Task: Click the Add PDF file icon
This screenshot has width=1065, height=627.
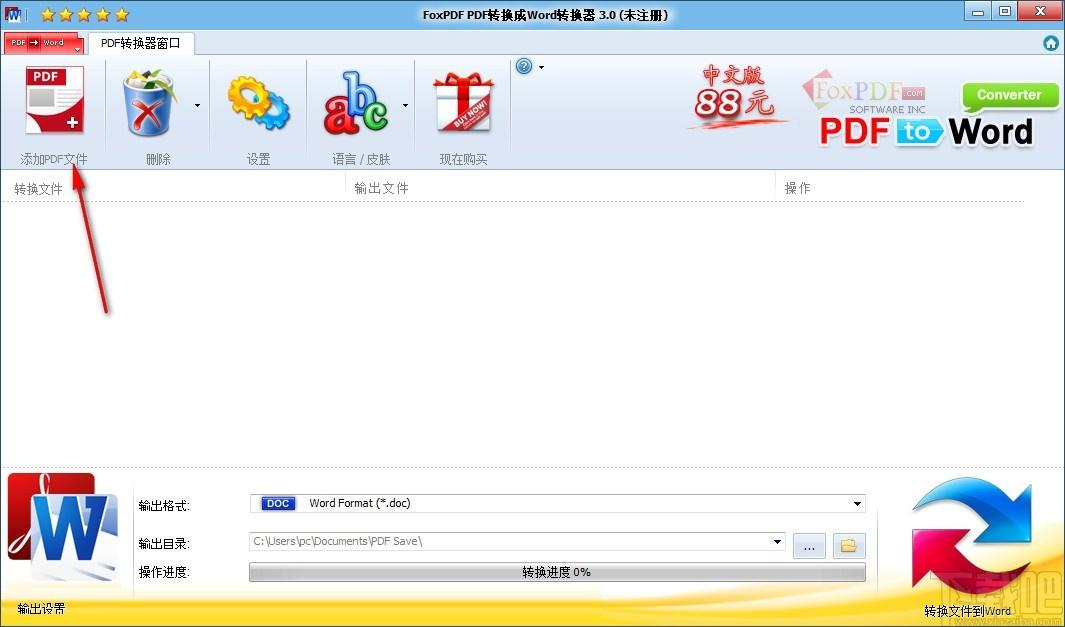Action: pyautogui.click(x=54, y=99)
